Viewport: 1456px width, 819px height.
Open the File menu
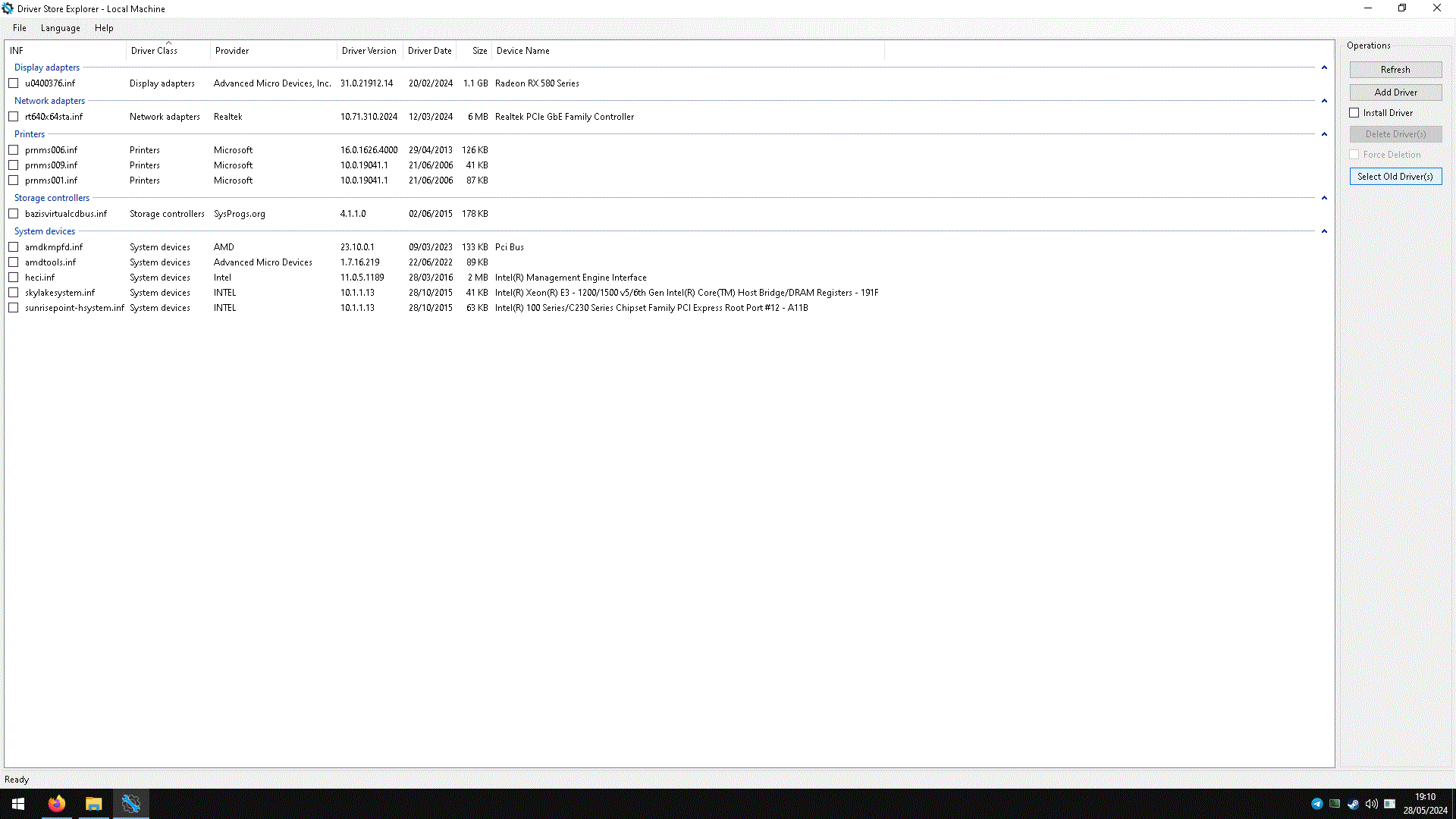tap(20, 28)
